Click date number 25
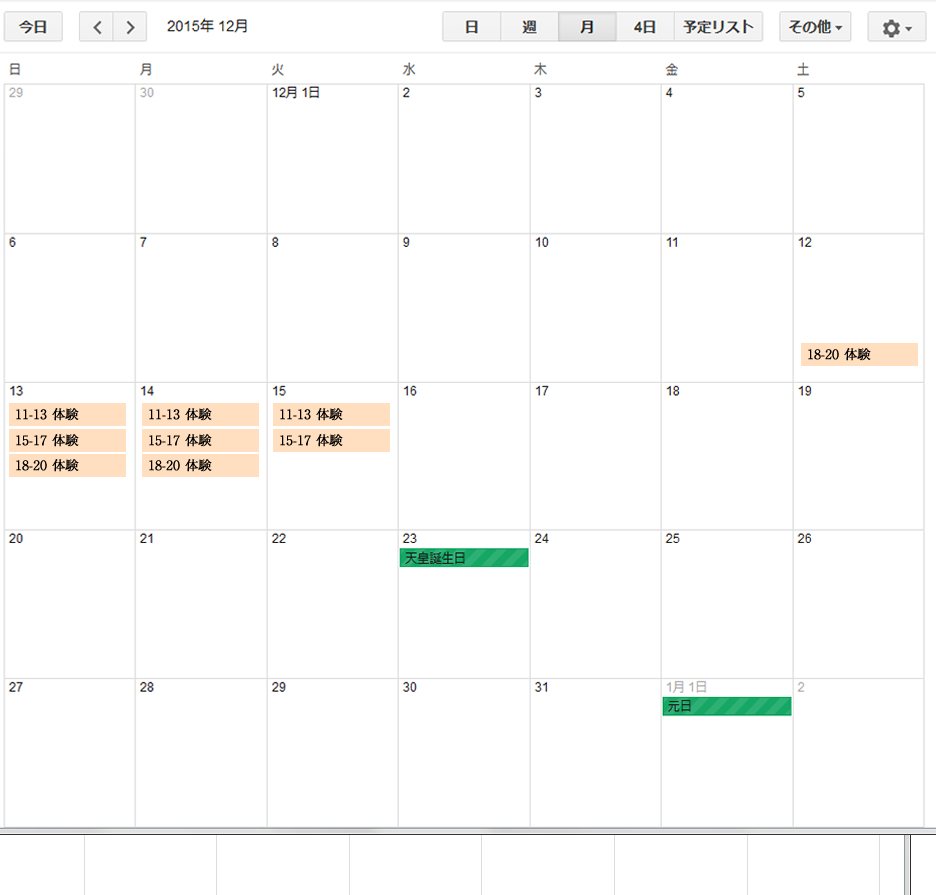 coord(673,539)
